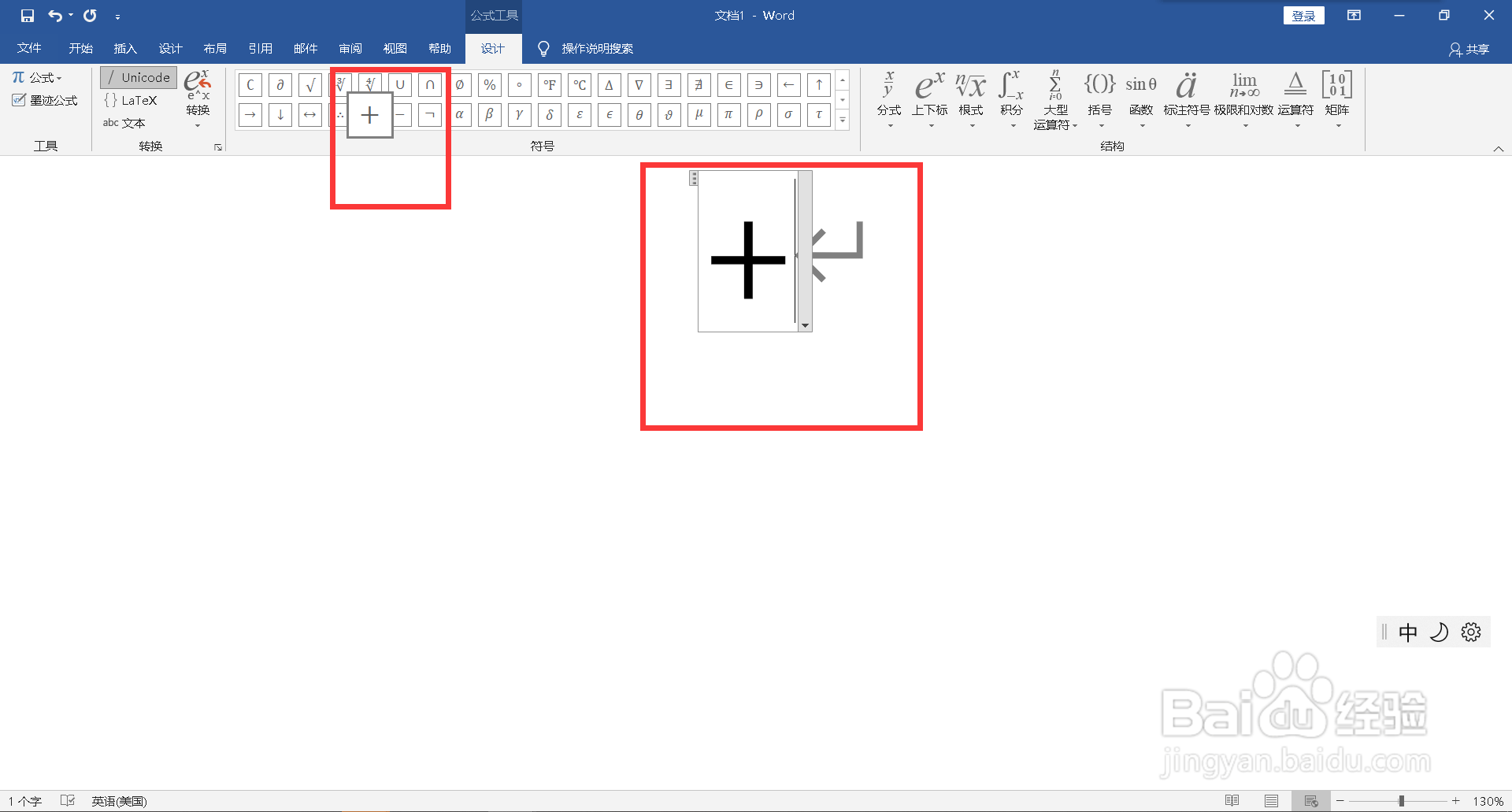Open the Ink Equation (墨迹公式) tool
1512x812 pixels.
pyautogui.click(x=45, y=101)
